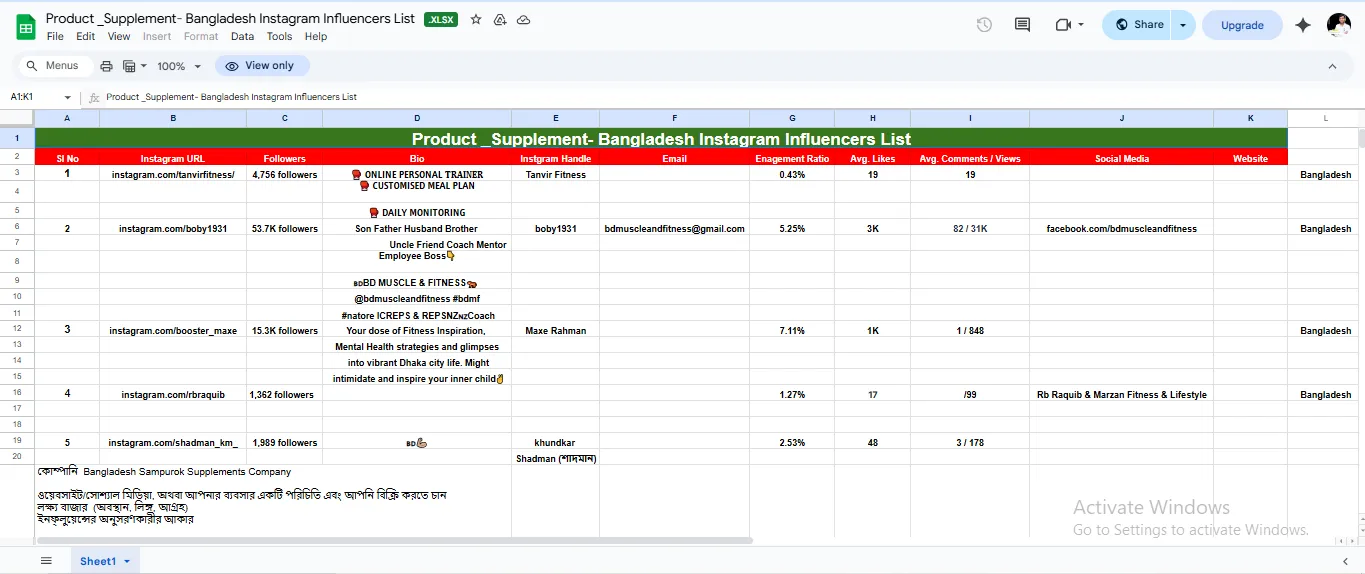Click the fx formula icon

pos(94,97)
